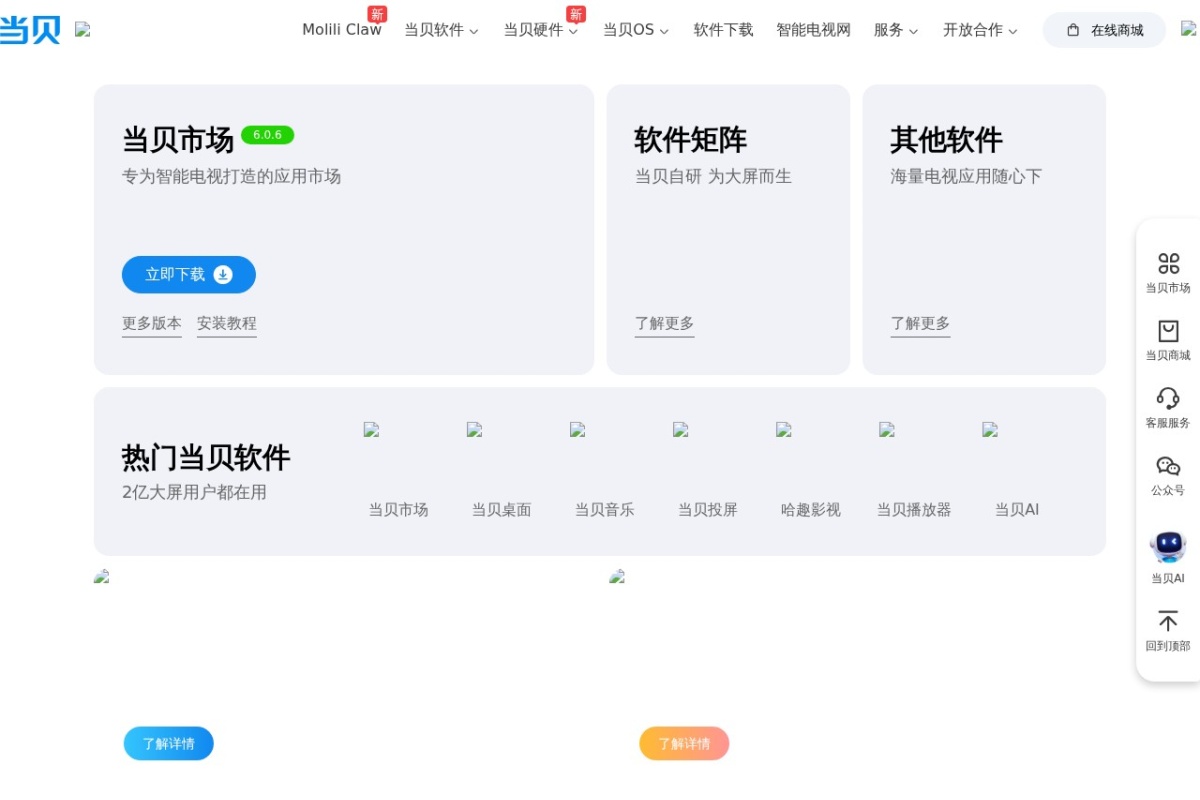
Task: Click 其他软件 card heading
Action: pyautogui.click(x=947, y=140)
